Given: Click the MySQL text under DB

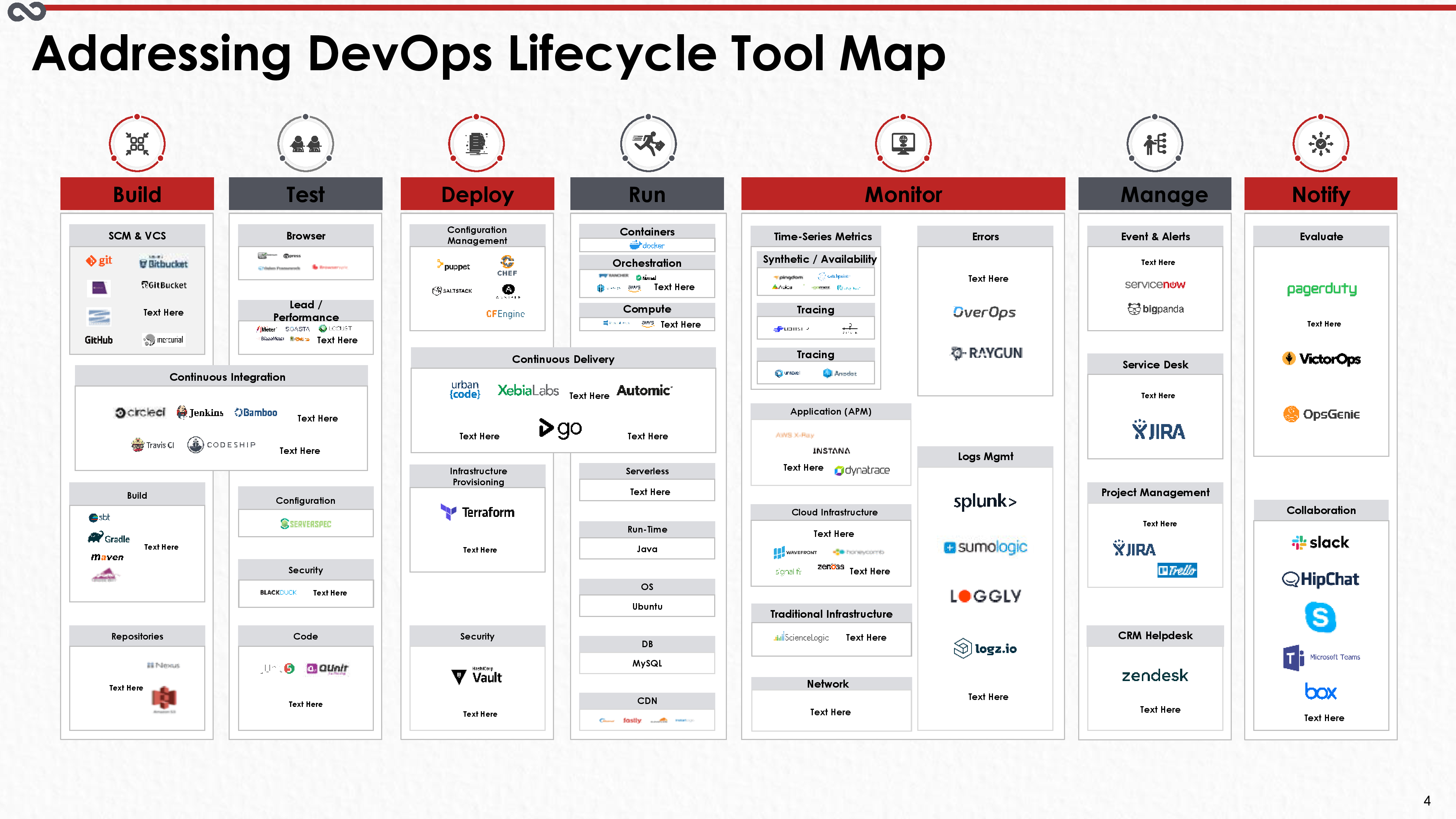Looking at the screenshot, I should coord(647,663).
